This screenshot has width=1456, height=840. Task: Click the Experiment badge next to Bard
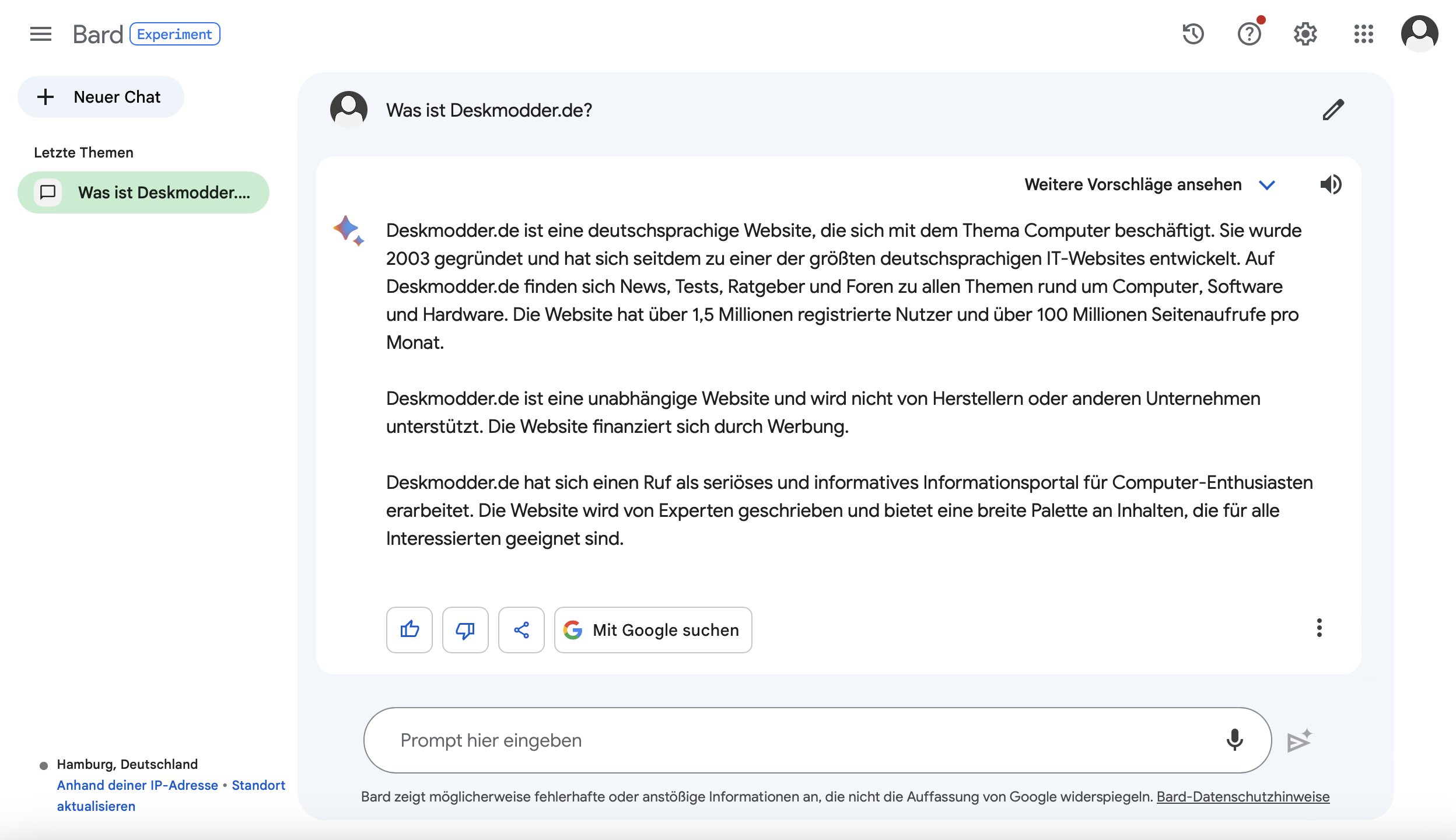pos(174,34)
